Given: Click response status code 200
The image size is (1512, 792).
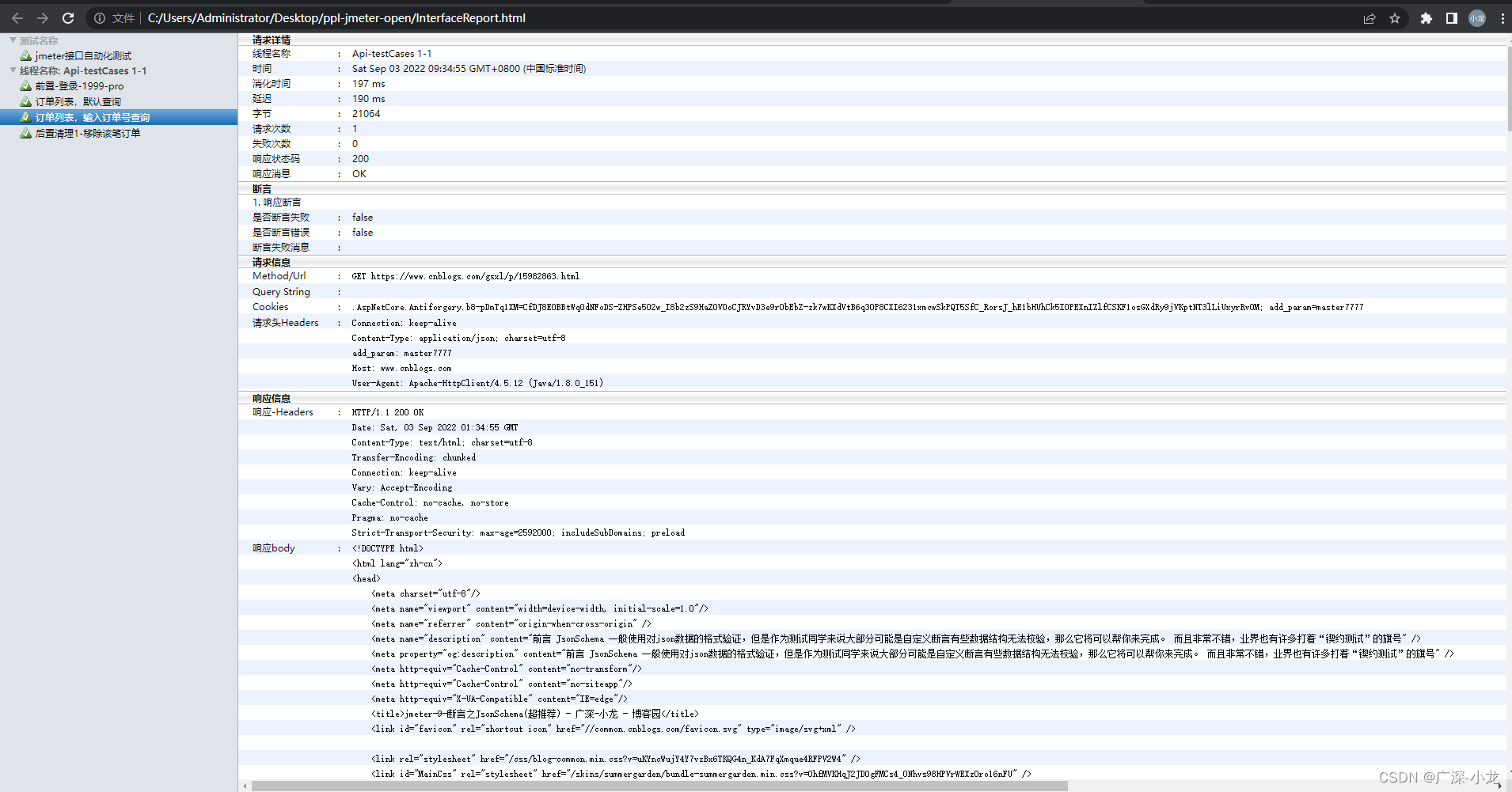Looking at the screenshot, I should pos(361,158).
